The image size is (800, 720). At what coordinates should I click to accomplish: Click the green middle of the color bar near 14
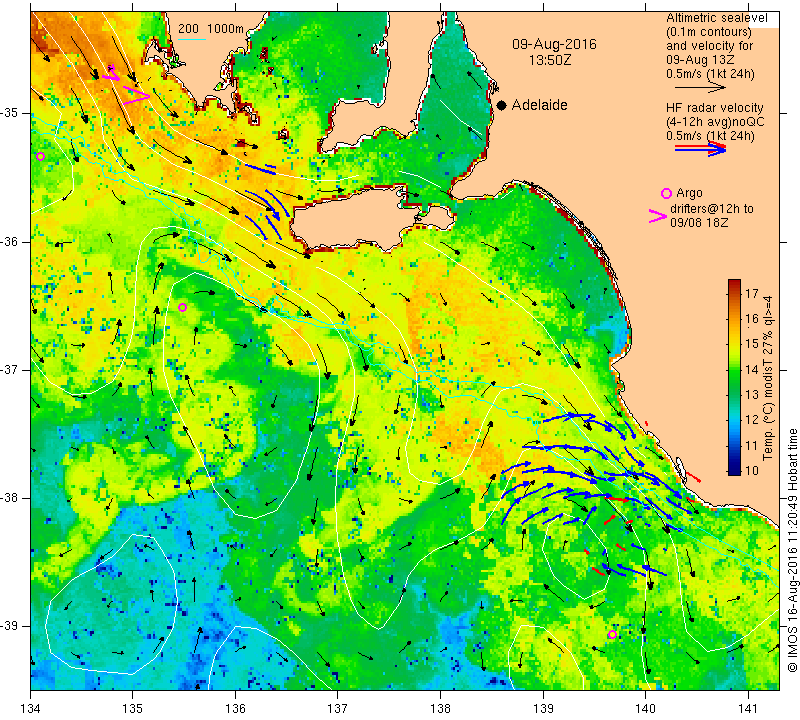point(734,369)
